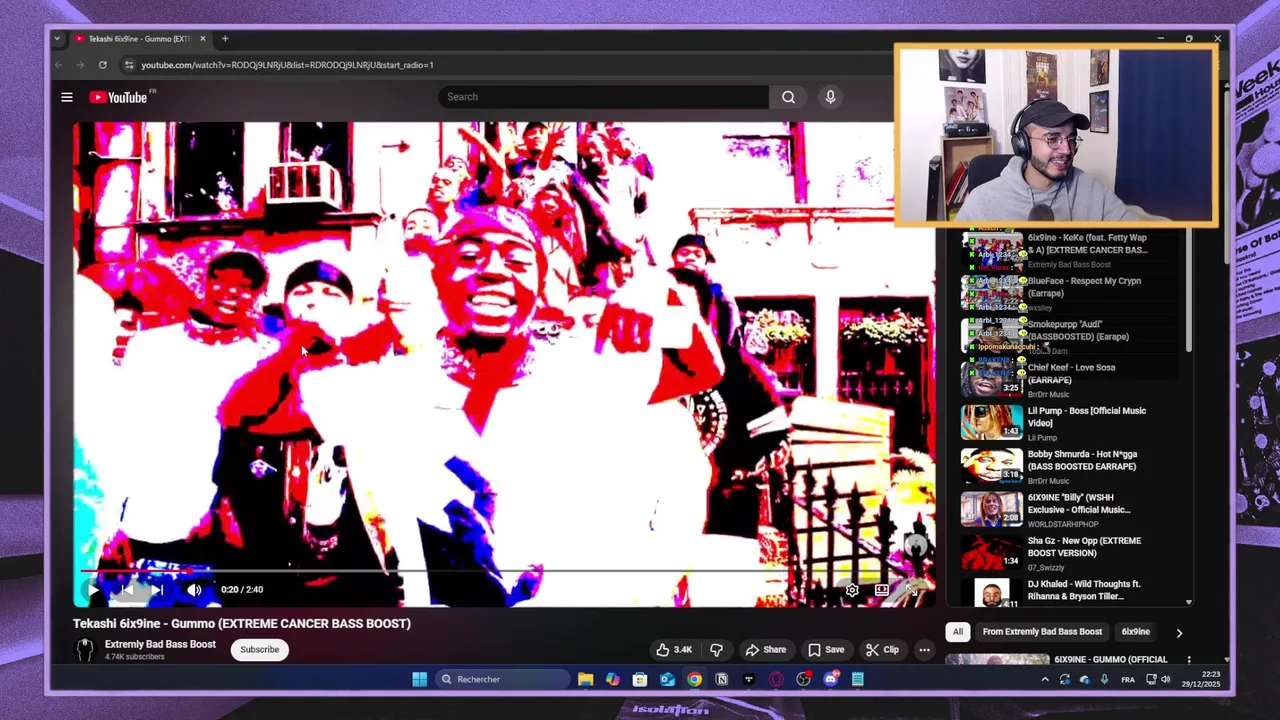Open Smokepurpp Audi bassboosted video

(1078, 330)
